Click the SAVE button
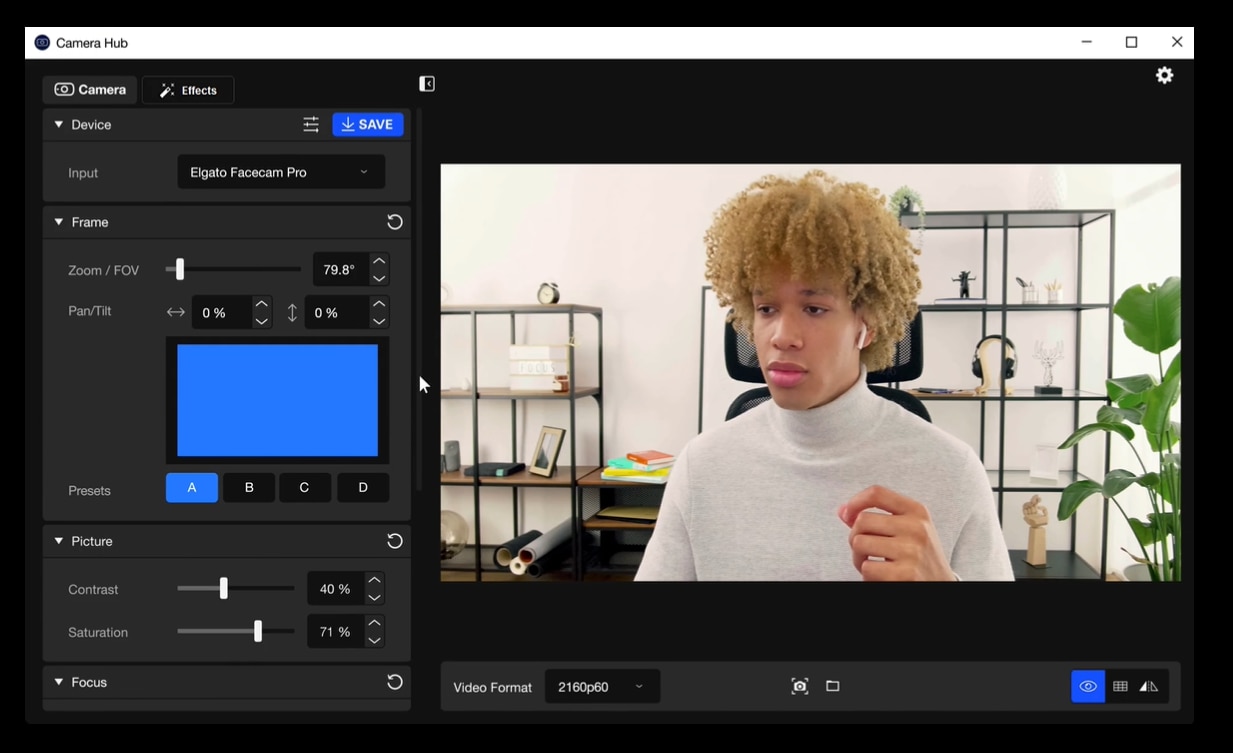Image resolution: width=1233 pixels, height=753 pixels. pos(367,125)
